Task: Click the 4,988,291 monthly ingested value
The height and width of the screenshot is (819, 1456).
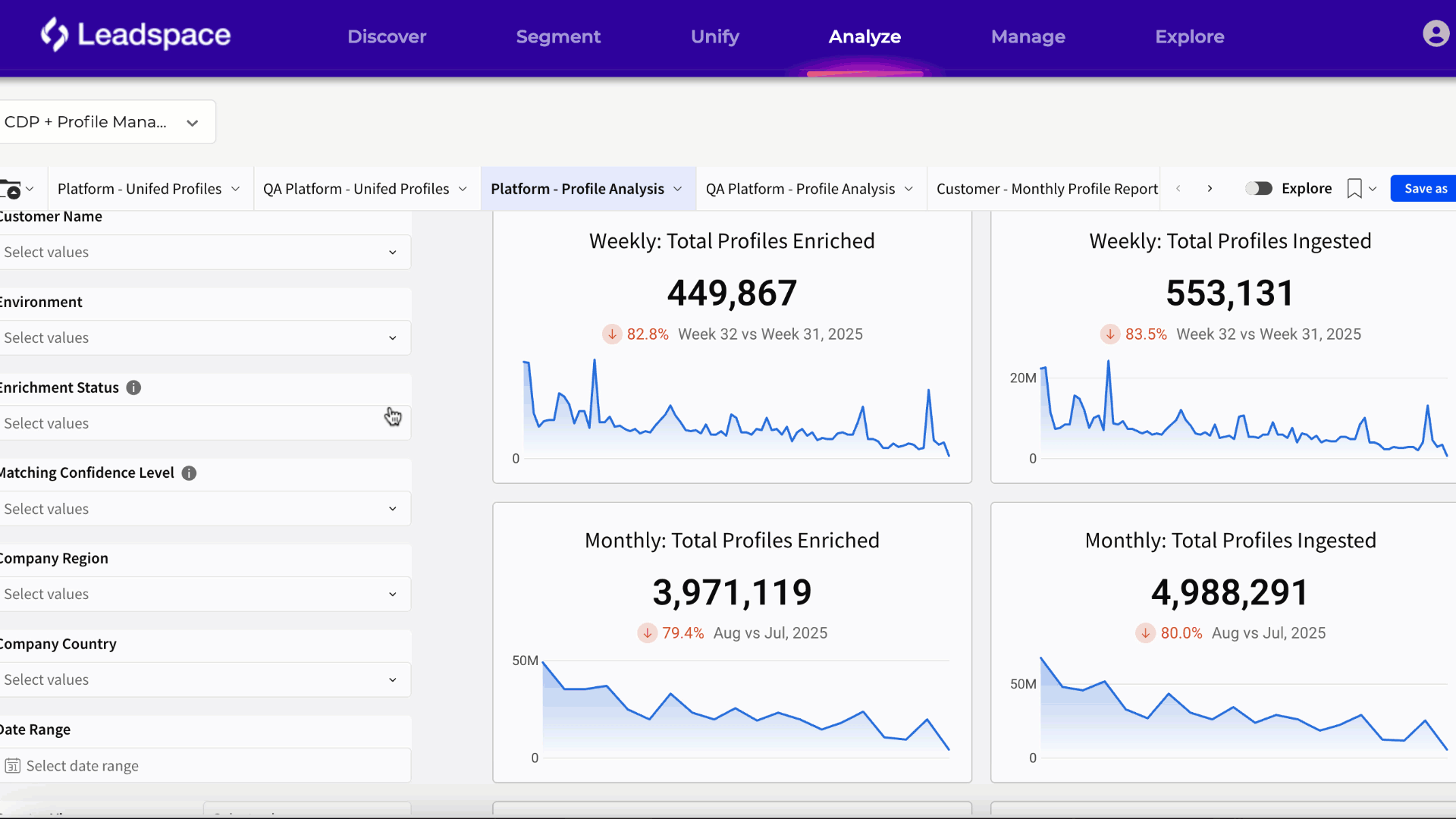Action: [1230, 592]
